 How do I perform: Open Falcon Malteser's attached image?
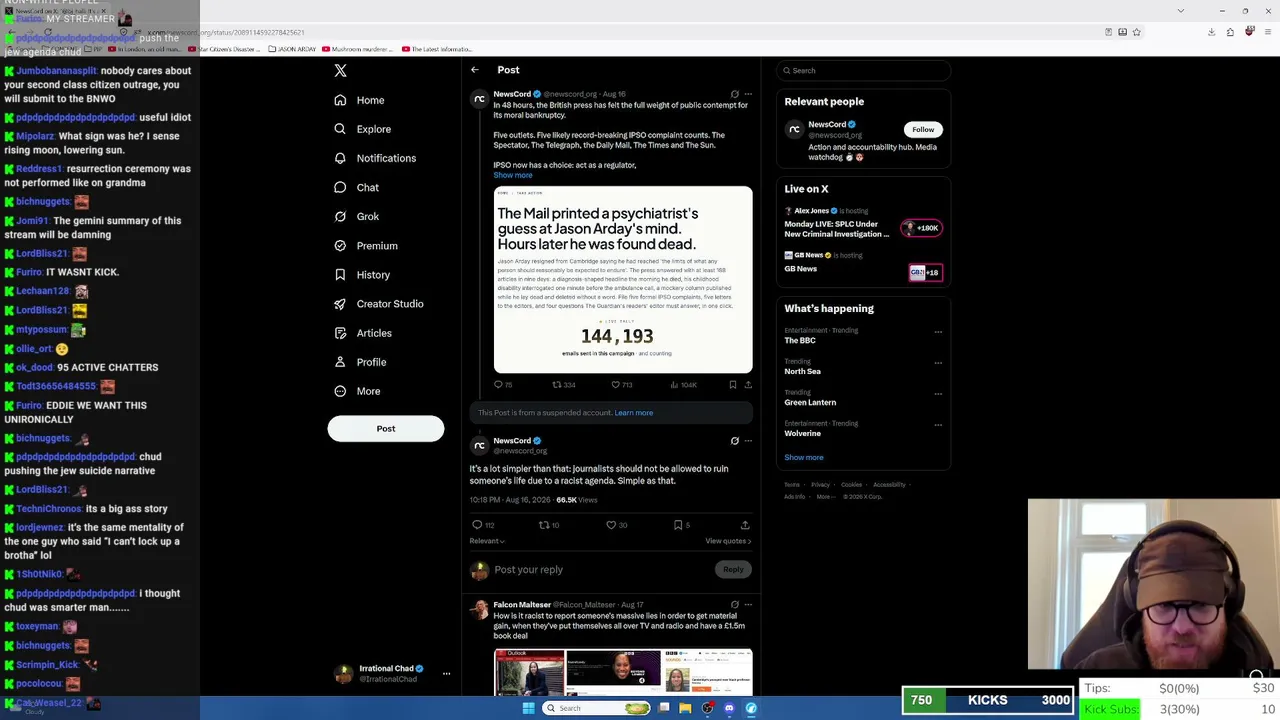click(x=623, y=672)
